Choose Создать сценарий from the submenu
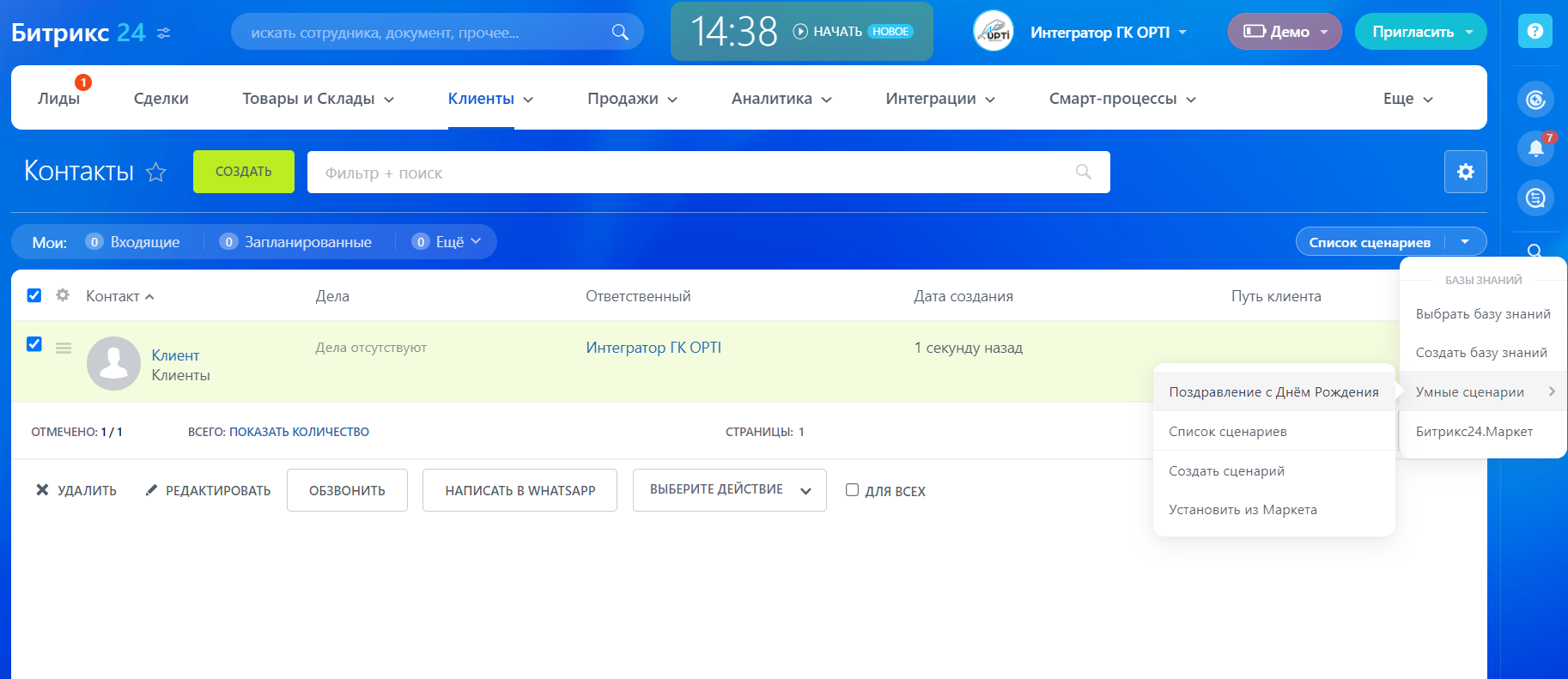The width and height of the screenshot is (1568, 679). click(x=1226, y=471)
